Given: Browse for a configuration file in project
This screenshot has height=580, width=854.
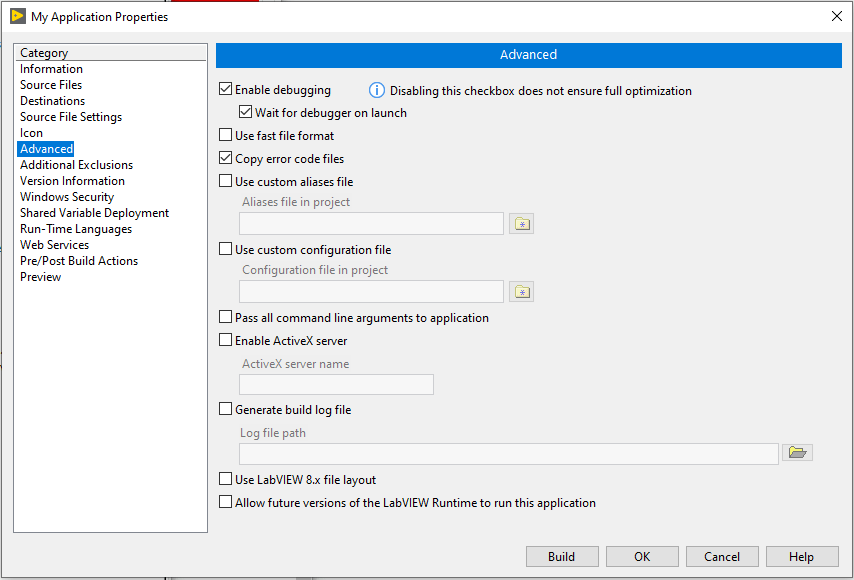Looking at the screenshot, I should pos(521,291).
